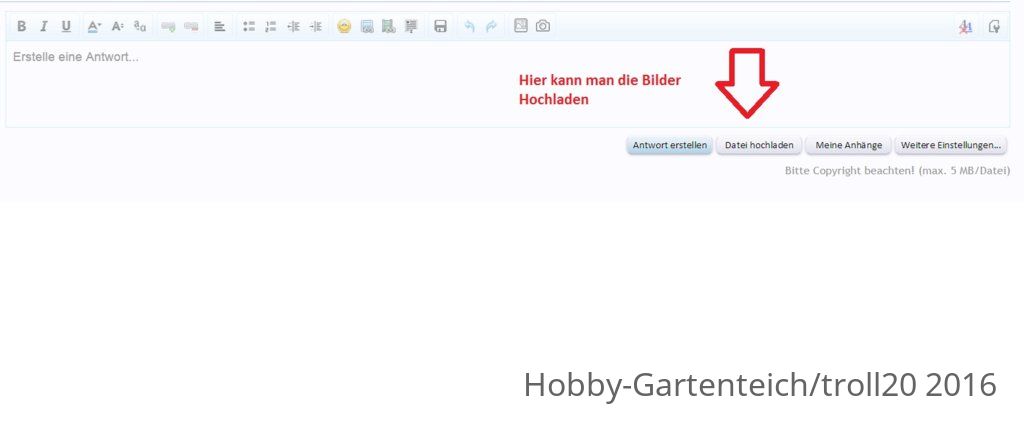Open 'Meine Anhänge'
This screenshot has height=424, width=1024.
[848, 145]
